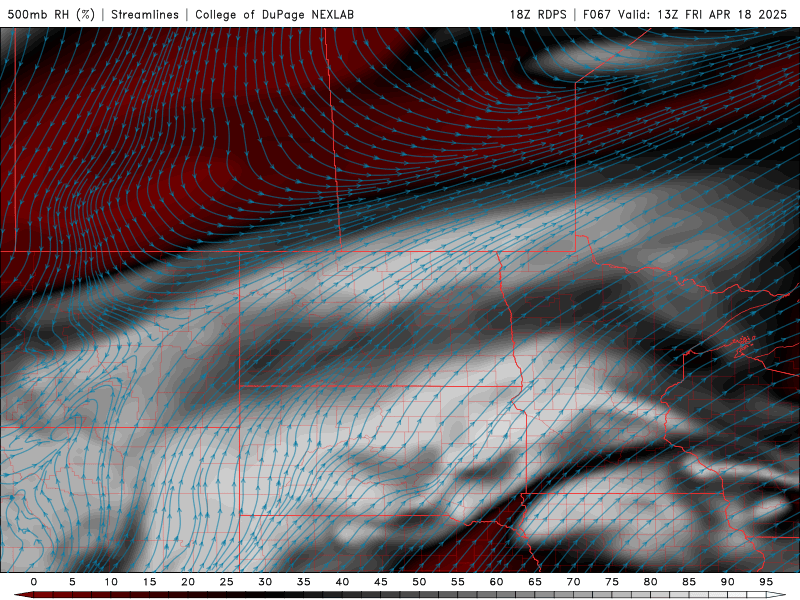
Task: Click the "18Z RDPS" model run label
Action: pos(538,14)
